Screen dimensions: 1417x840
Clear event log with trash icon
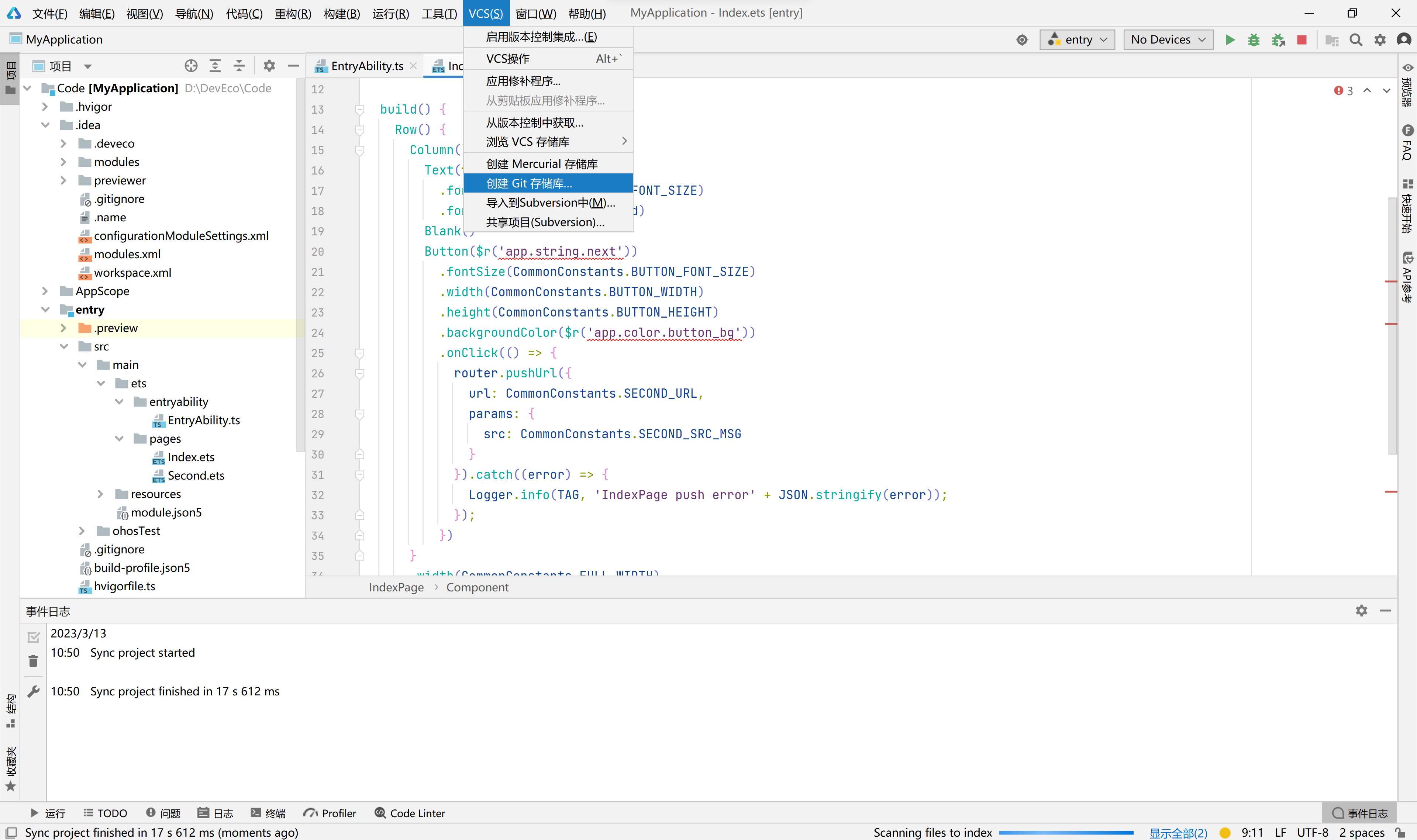(34, 661)
